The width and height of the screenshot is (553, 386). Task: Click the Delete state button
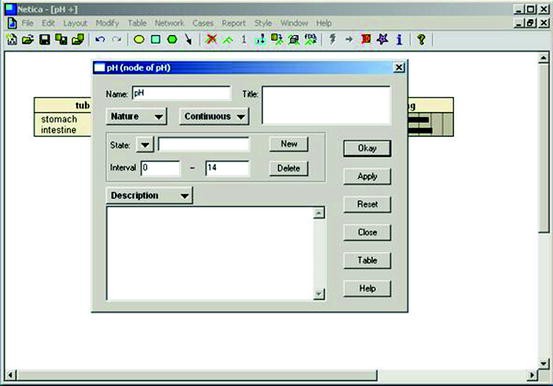[288, 168]
